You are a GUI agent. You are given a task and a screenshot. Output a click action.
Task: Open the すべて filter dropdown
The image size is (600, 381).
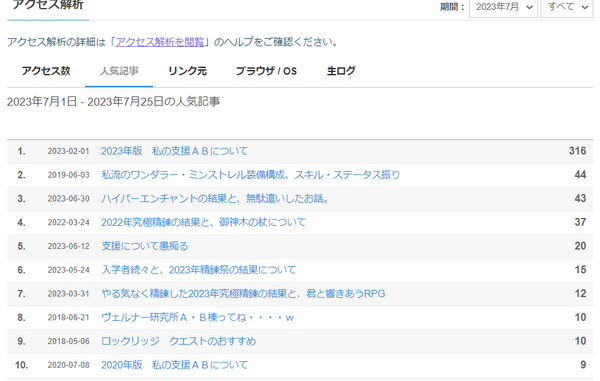tap(567, 8)
